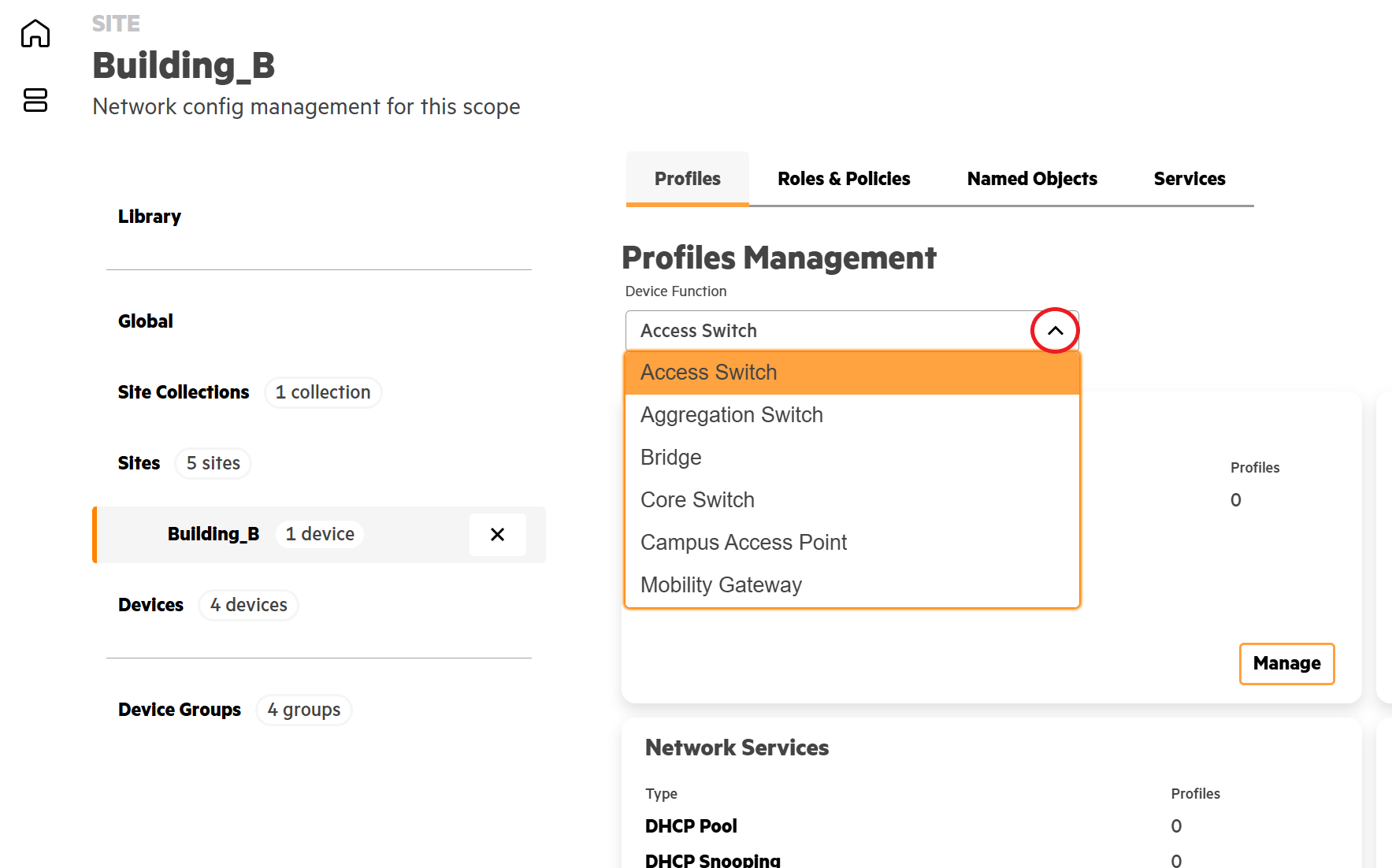Screen dimensions: 1392x868
Task: Open Library in scope panel
Action: pyautogui.click(x=150, y=217)
